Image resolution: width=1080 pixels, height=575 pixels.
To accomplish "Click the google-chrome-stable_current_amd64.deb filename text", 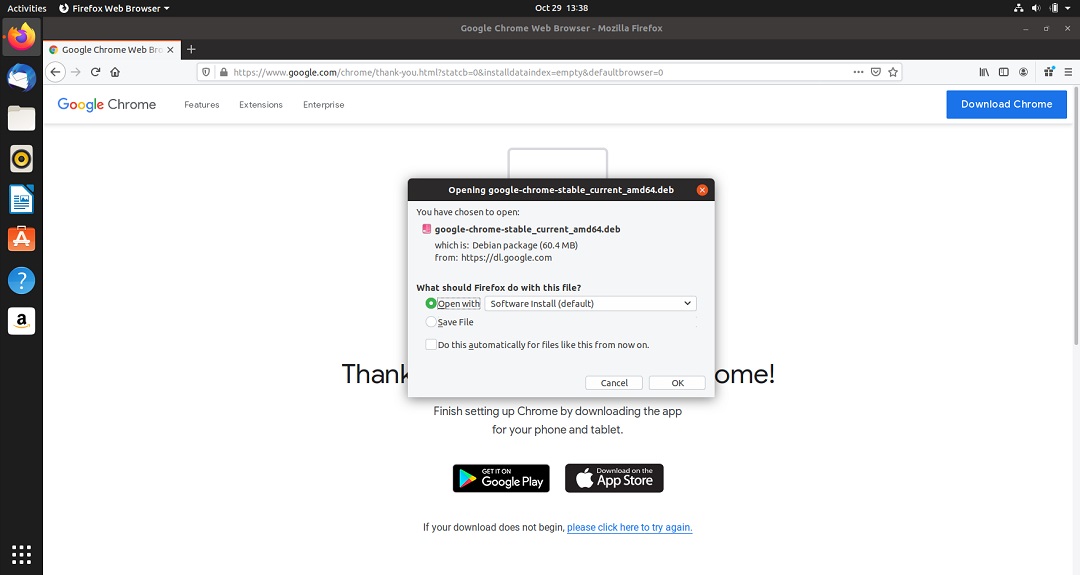I will pyautogui.click(x=527, y=229).
